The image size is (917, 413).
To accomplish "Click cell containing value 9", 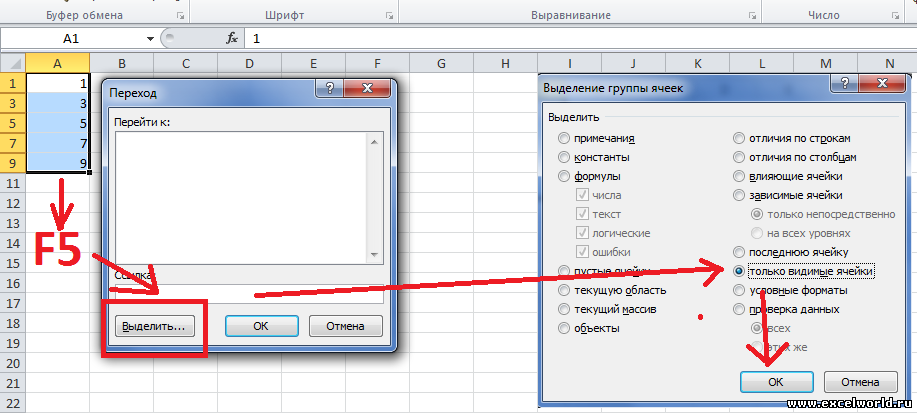I will coord(57,163).
